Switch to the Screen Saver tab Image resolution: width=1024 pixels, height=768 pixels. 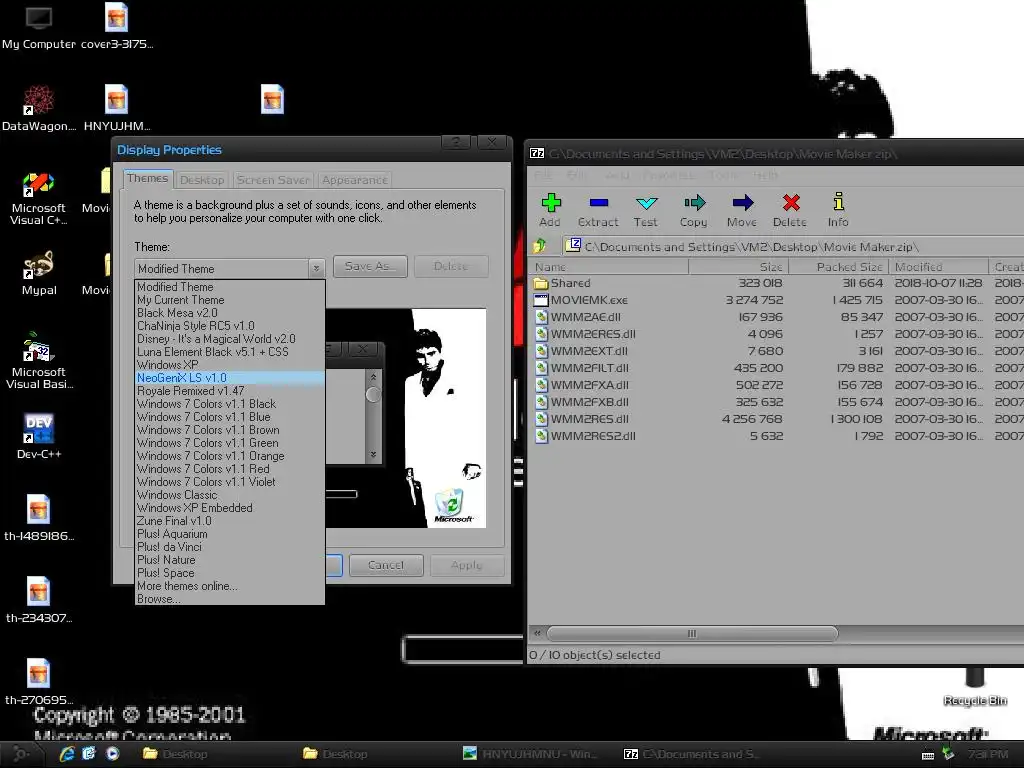click(273, 180)
